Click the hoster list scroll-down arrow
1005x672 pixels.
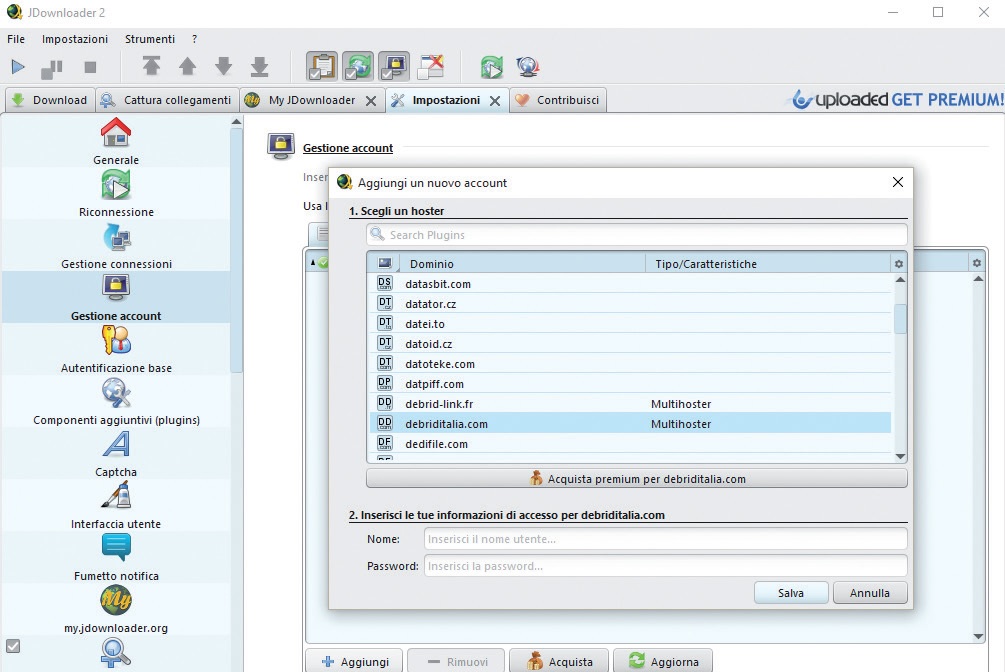(x=900, y=457)
